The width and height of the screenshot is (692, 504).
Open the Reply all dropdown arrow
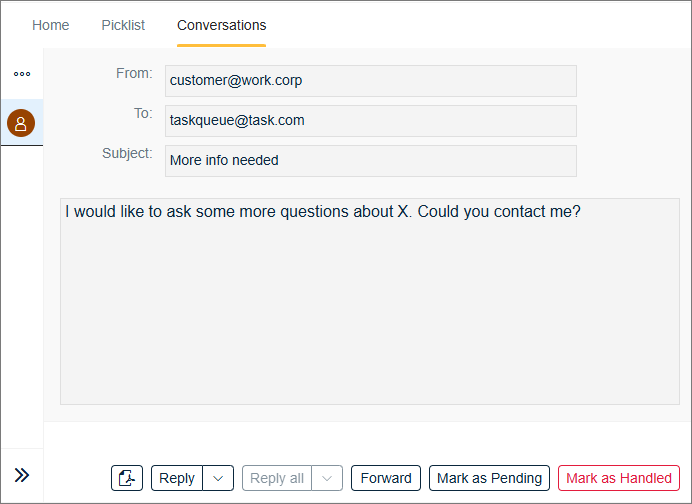[327, 478]
